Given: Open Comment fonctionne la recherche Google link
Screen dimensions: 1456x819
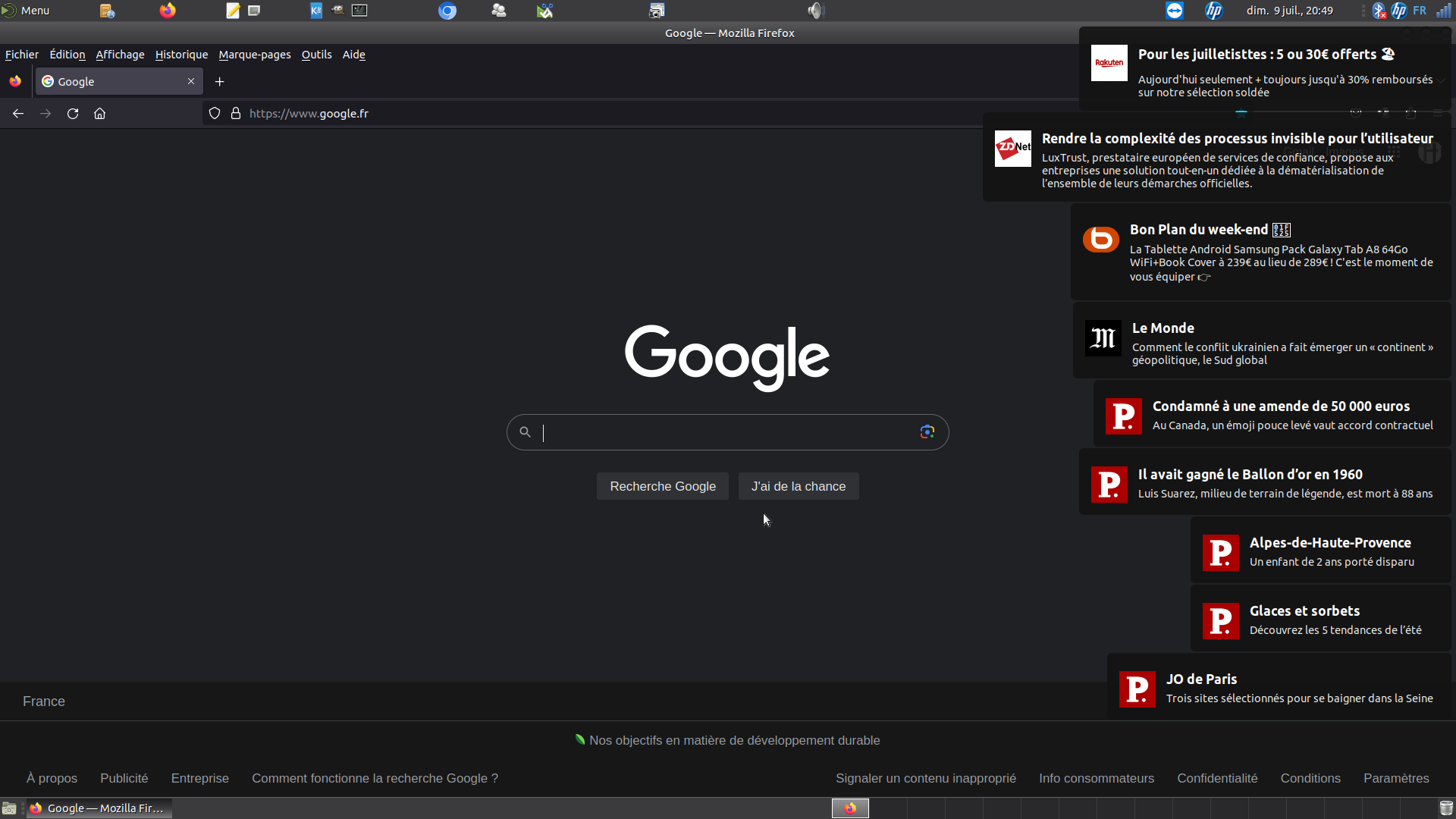Looking at the screenshot, I should 375,778.
